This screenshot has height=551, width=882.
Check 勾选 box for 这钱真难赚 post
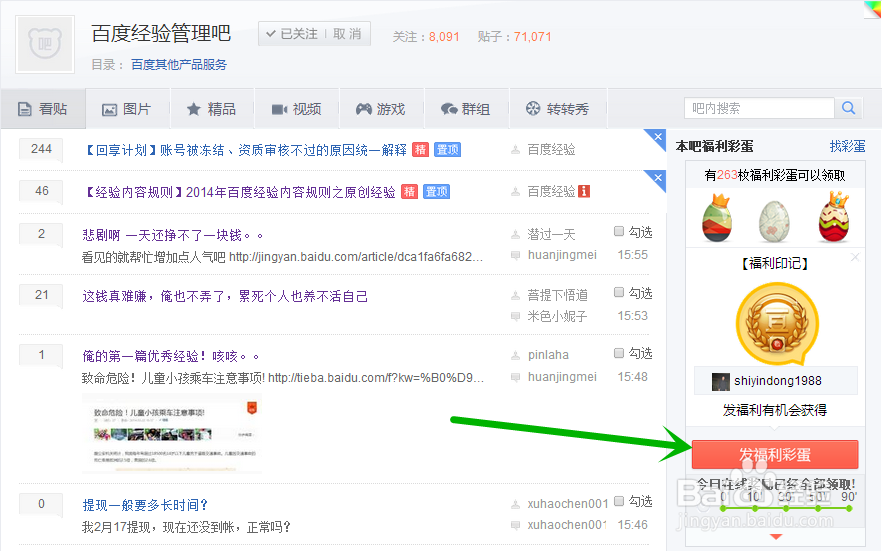pos(619,292)
